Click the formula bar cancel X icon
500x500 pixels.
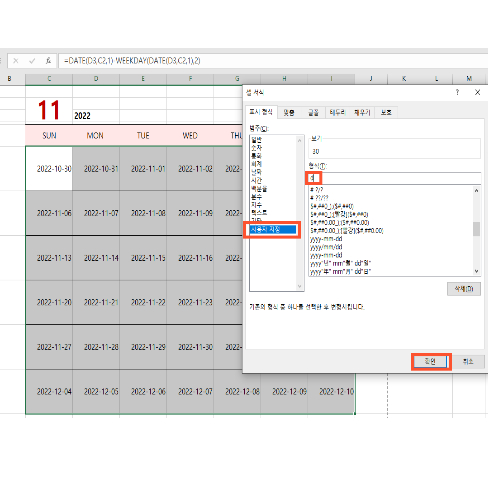pyautogui.click(x=16, y=61)
